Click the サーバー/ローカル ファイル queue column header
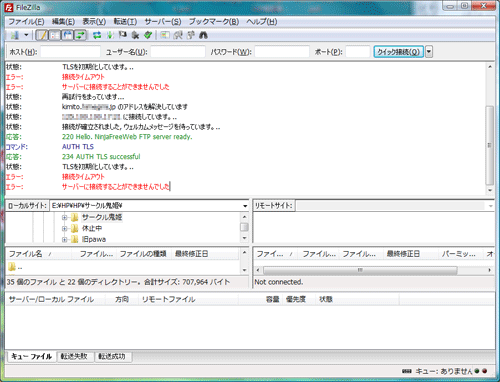The height and width of the screenshot is (382, 500). click(56, 299)
